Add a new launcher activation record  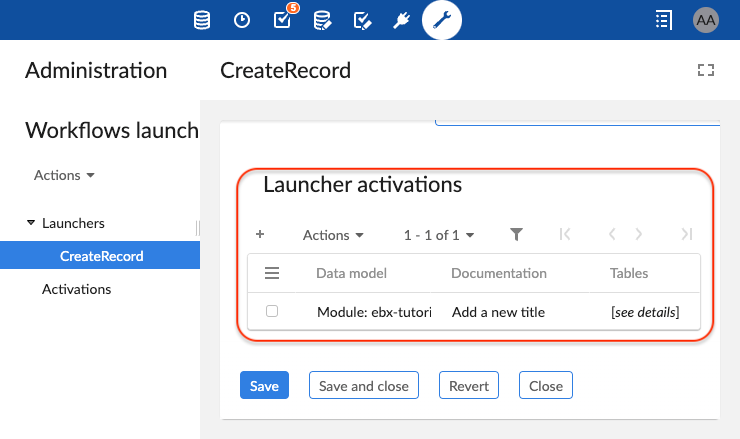(260, 235)
